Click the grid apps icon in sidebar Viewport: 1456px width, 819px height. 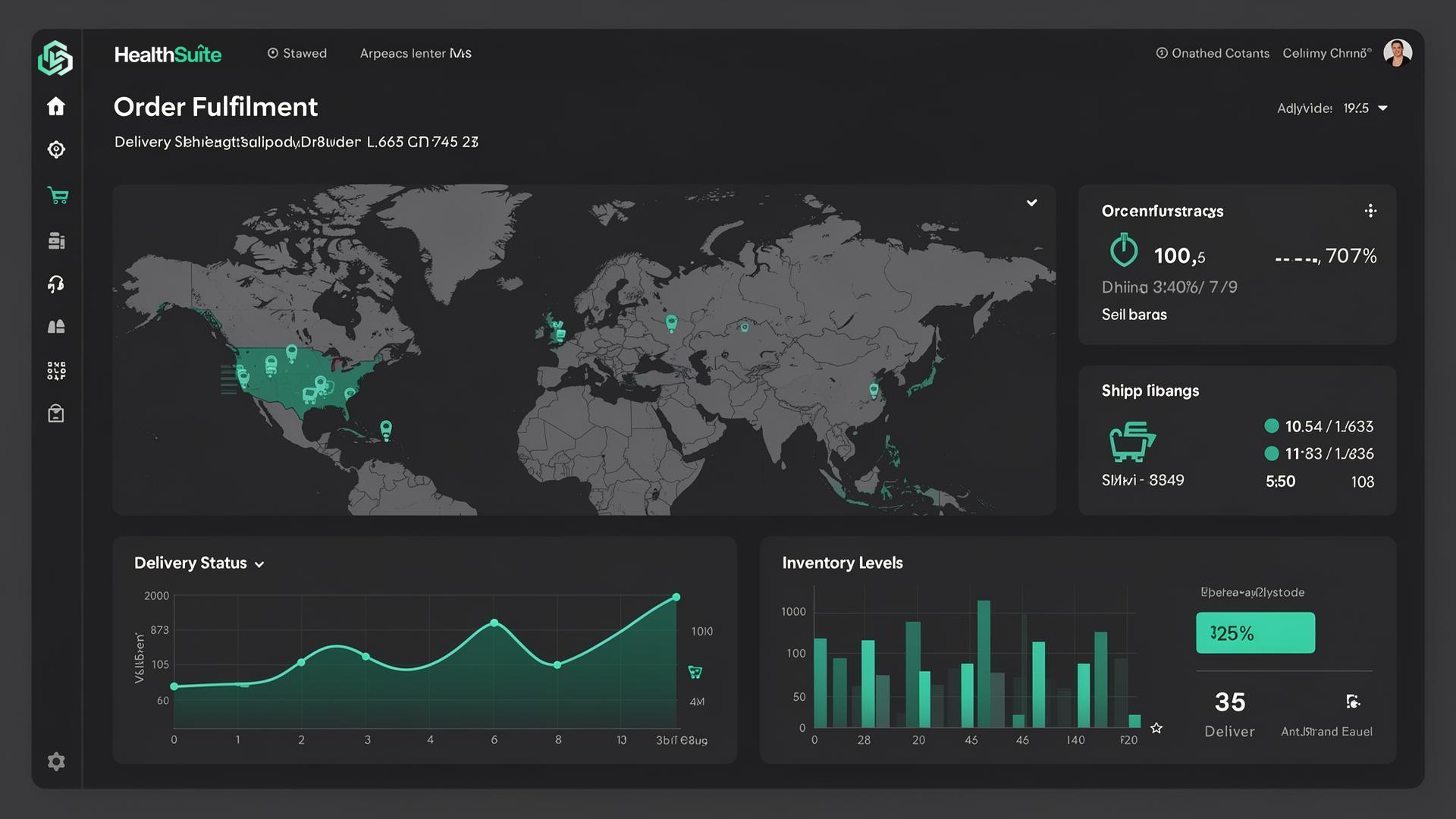tap(55, 369)
